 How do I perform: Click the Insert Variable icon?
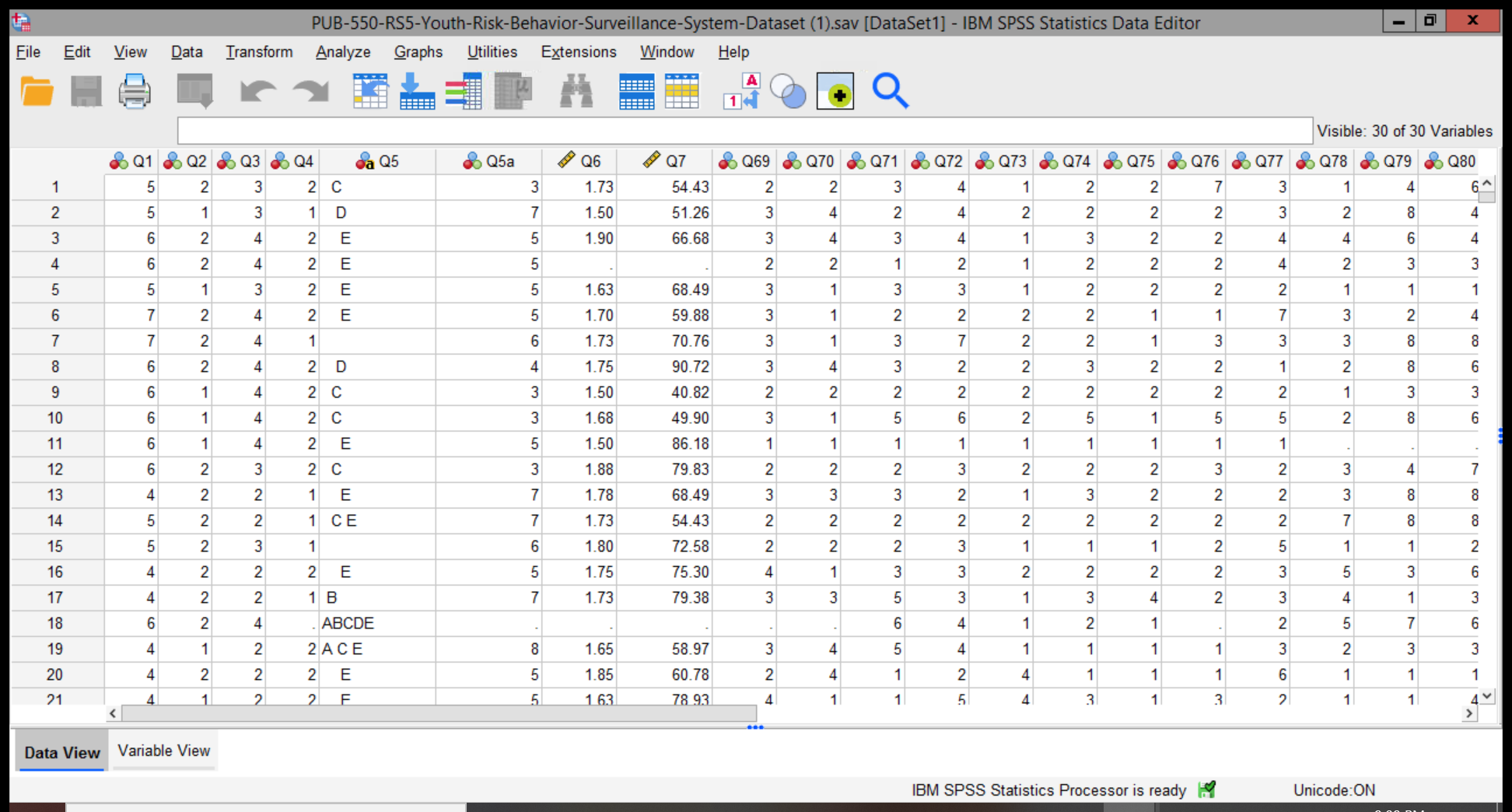point(682,92)
